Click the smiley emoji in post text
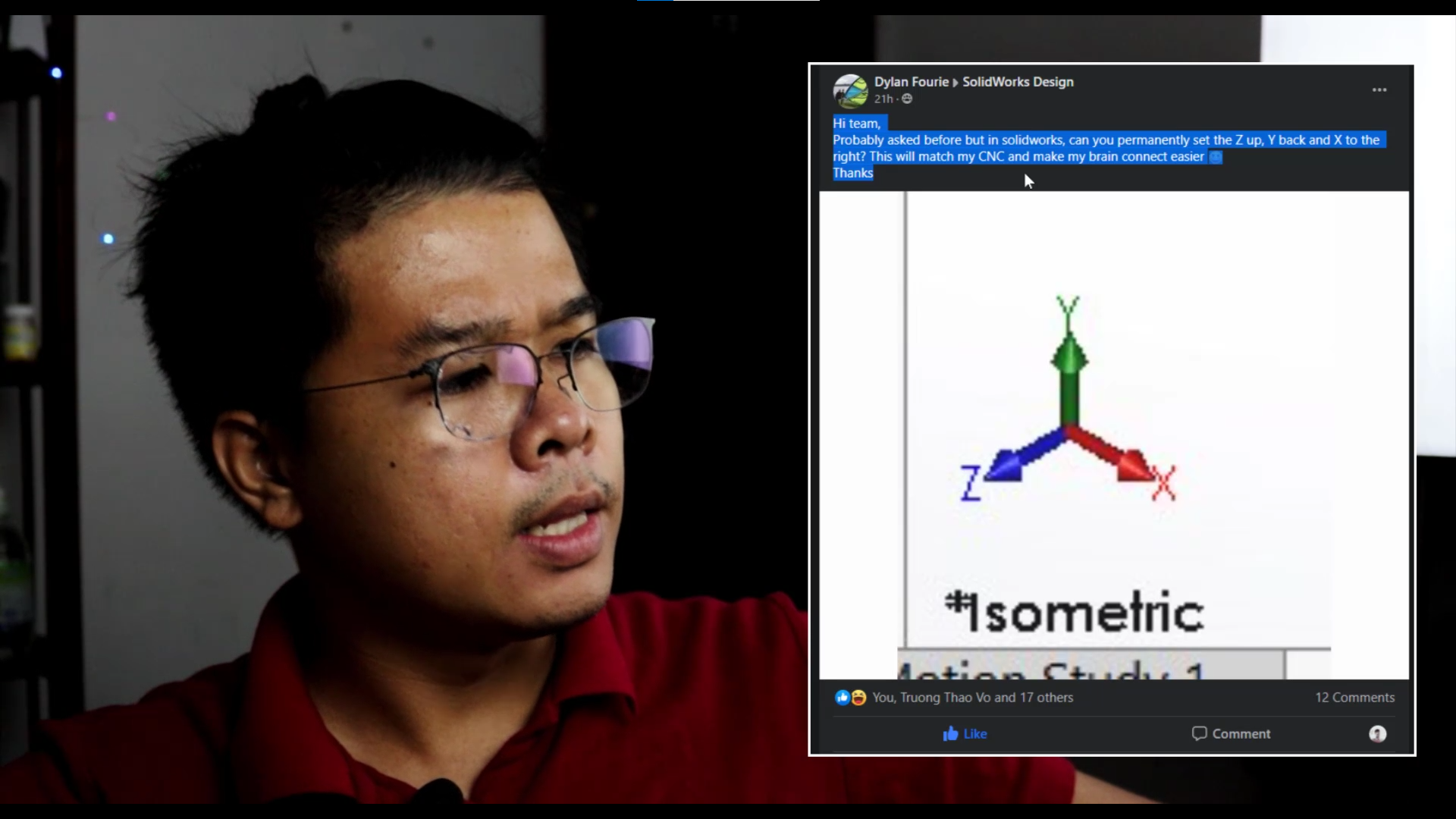 click(x=1215, y=157)
